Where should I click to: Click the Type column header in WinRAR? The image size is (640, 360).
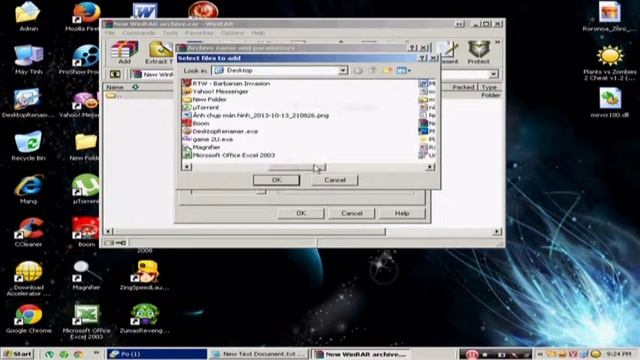coord(490,87)
